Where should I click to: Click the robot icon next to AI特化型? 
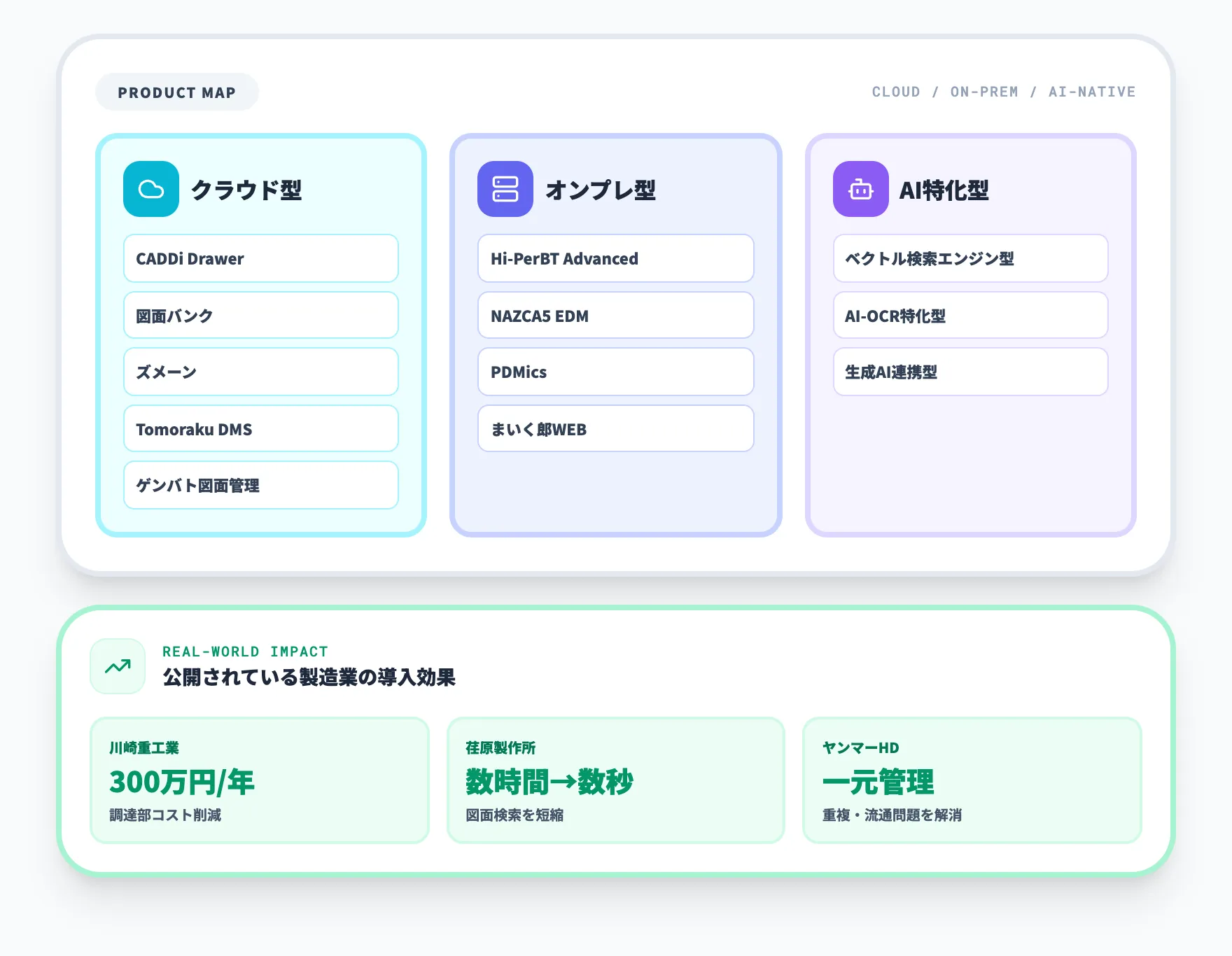860,189
